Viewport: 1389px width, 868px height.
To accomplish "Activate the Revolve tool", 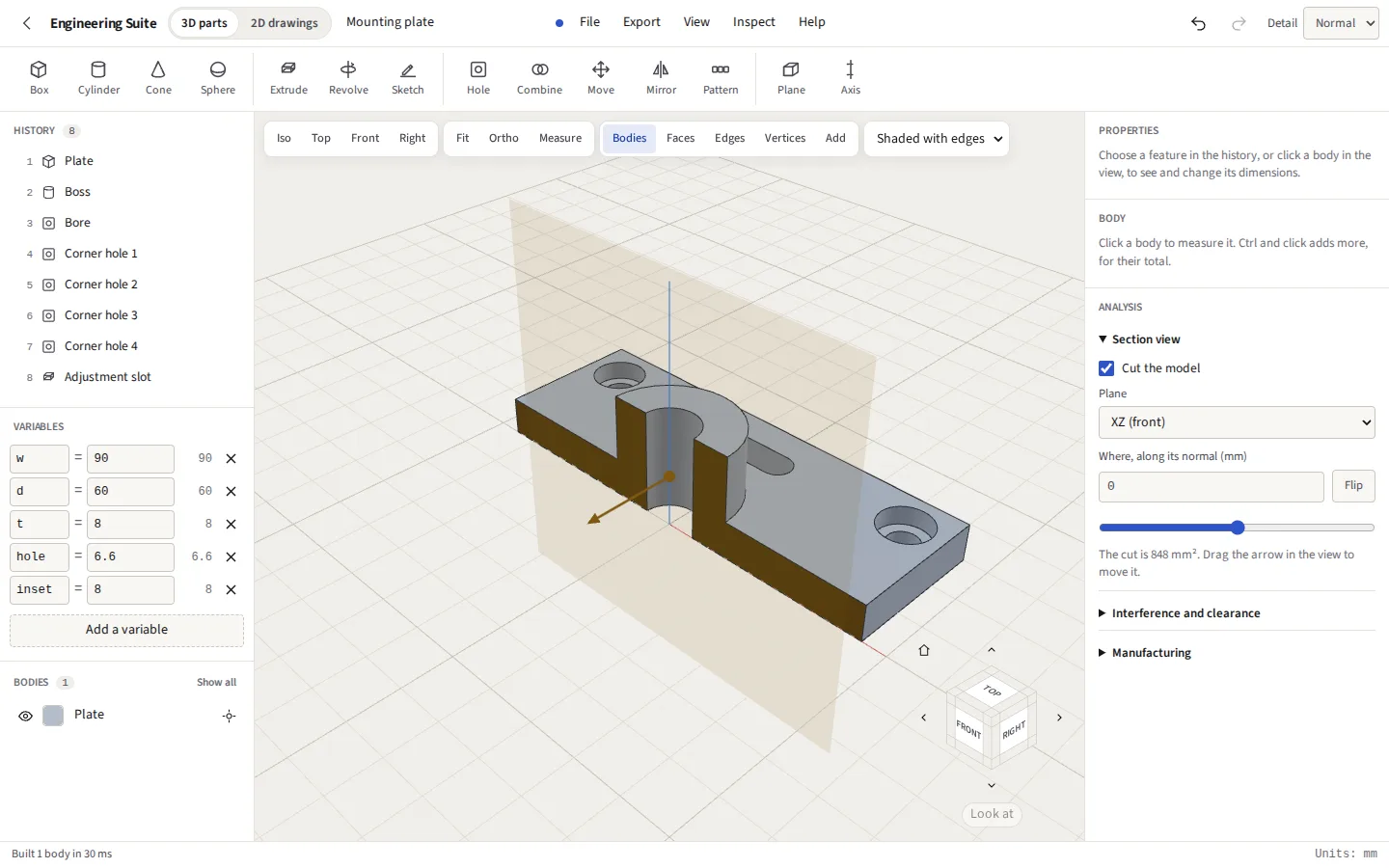I will 348,78.
